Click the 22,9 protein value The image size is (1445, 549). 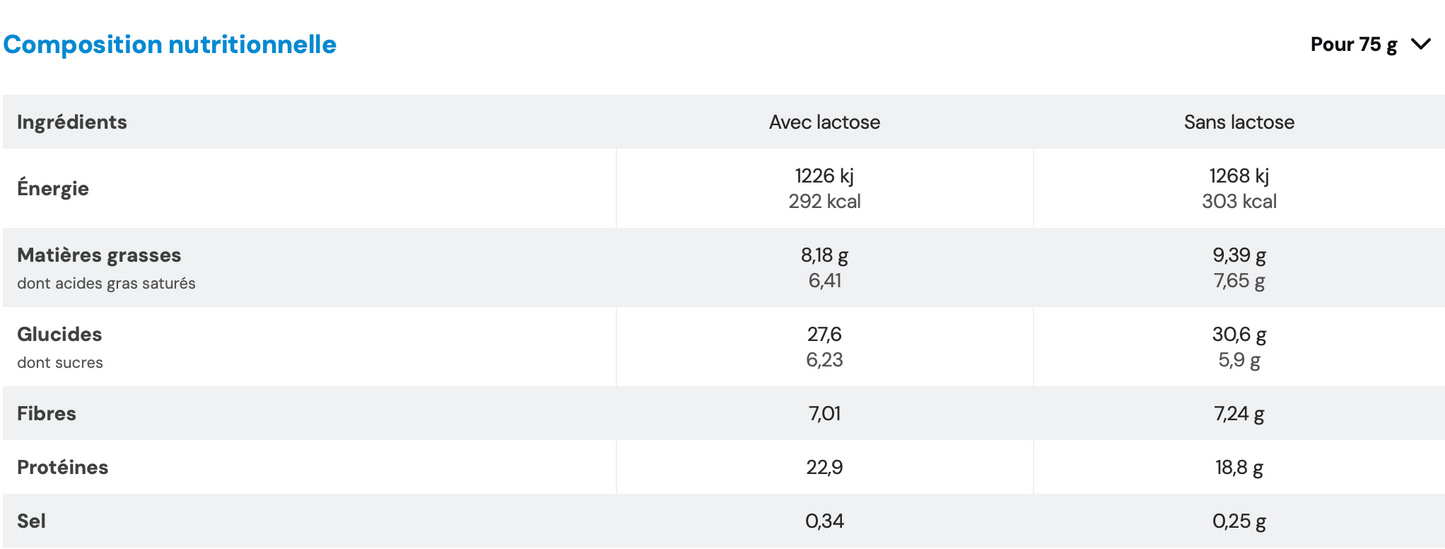tap(824, 467)
